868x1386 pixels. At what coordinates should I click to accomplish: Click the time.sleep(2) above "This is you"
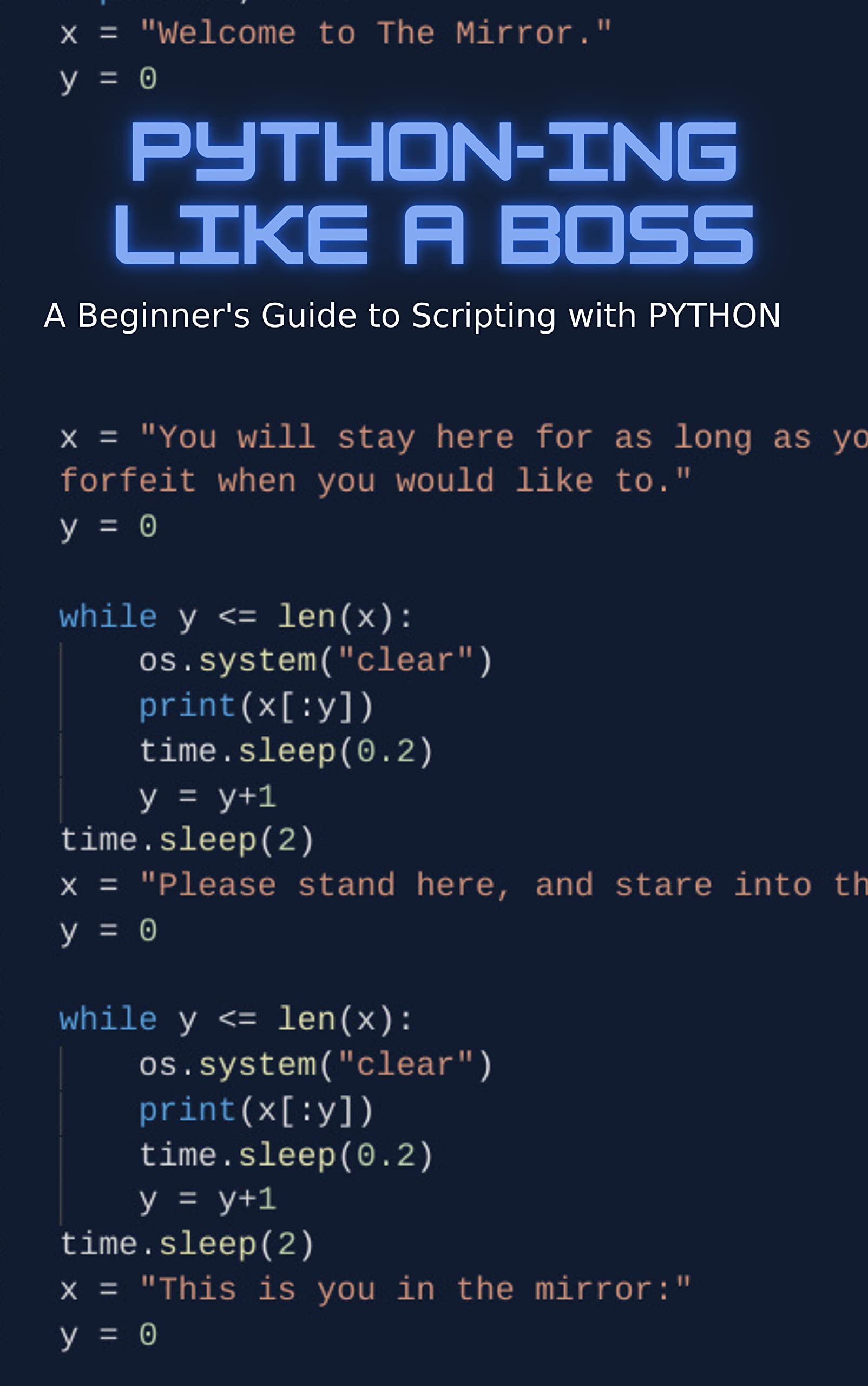tap(187, 1245)
